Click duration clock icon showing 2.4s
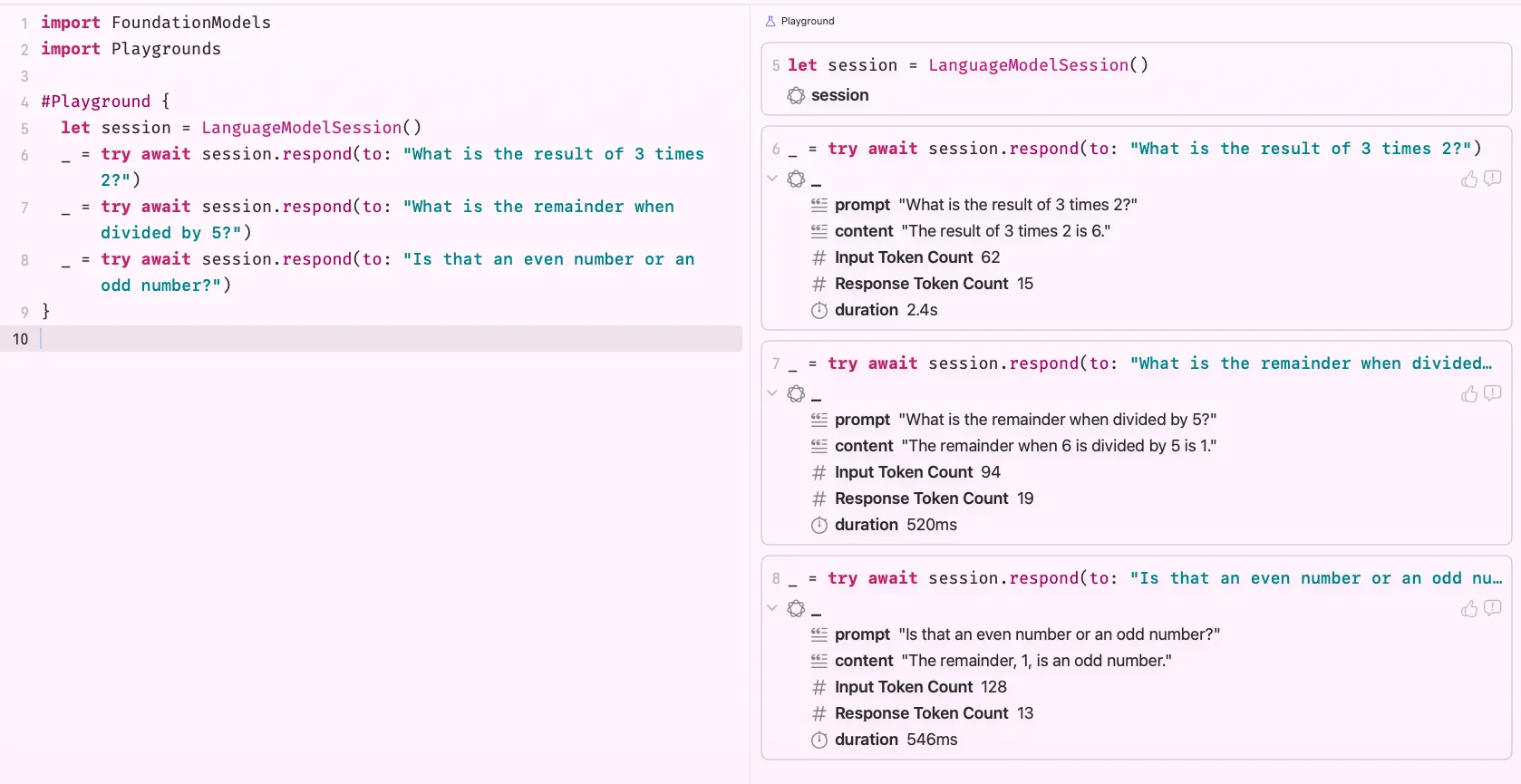Image resolution: width=1521 pixels, height=784 pixels. click(819, 310)
